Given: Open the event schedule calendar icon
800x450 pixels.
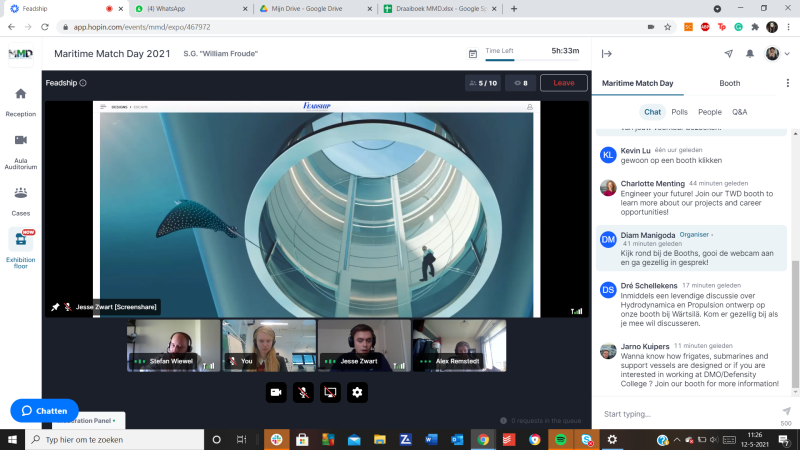Looking at the screenshot, I should [x=473, y=54].
